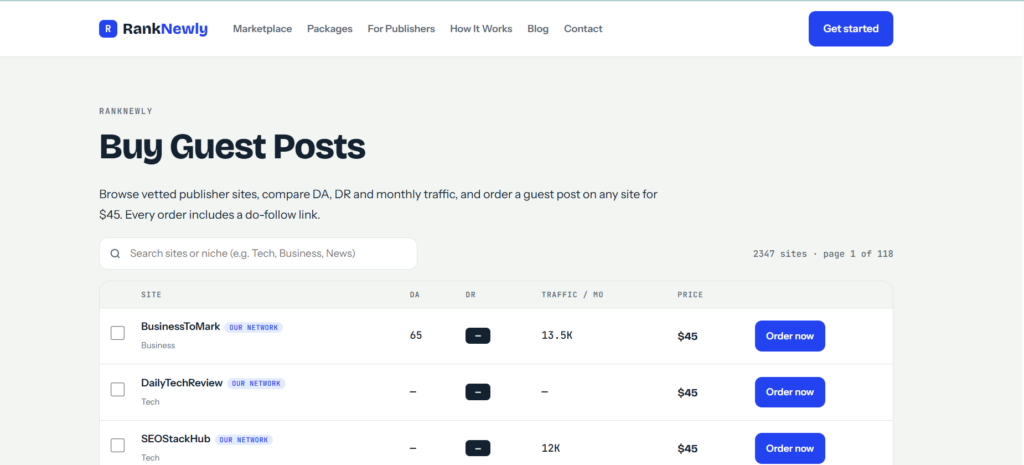1024x465 pixels.
Task: Click the DA value 65
Action: (x=416, y=336)
